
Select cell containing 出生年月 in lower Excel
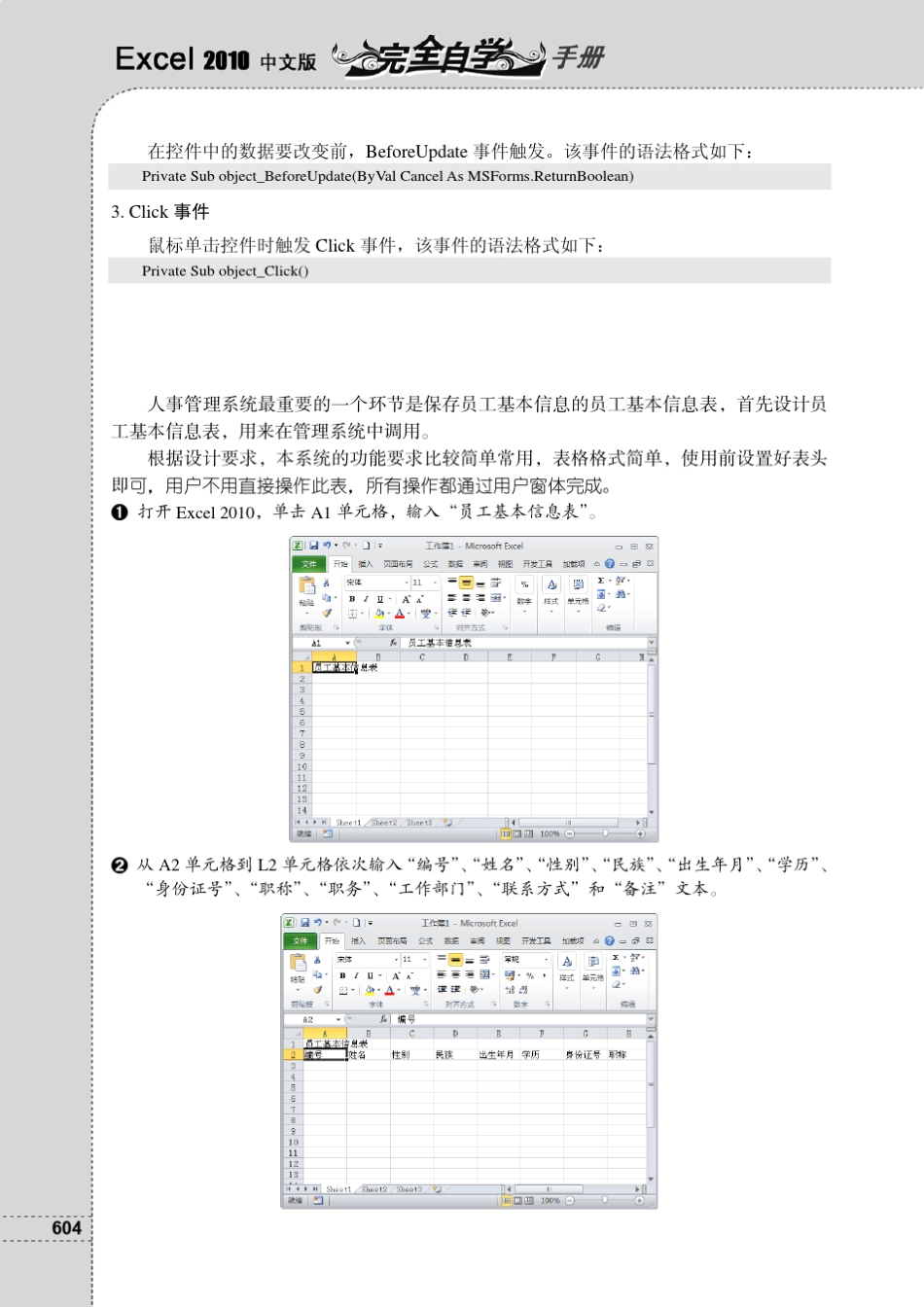pos(498,1054)
